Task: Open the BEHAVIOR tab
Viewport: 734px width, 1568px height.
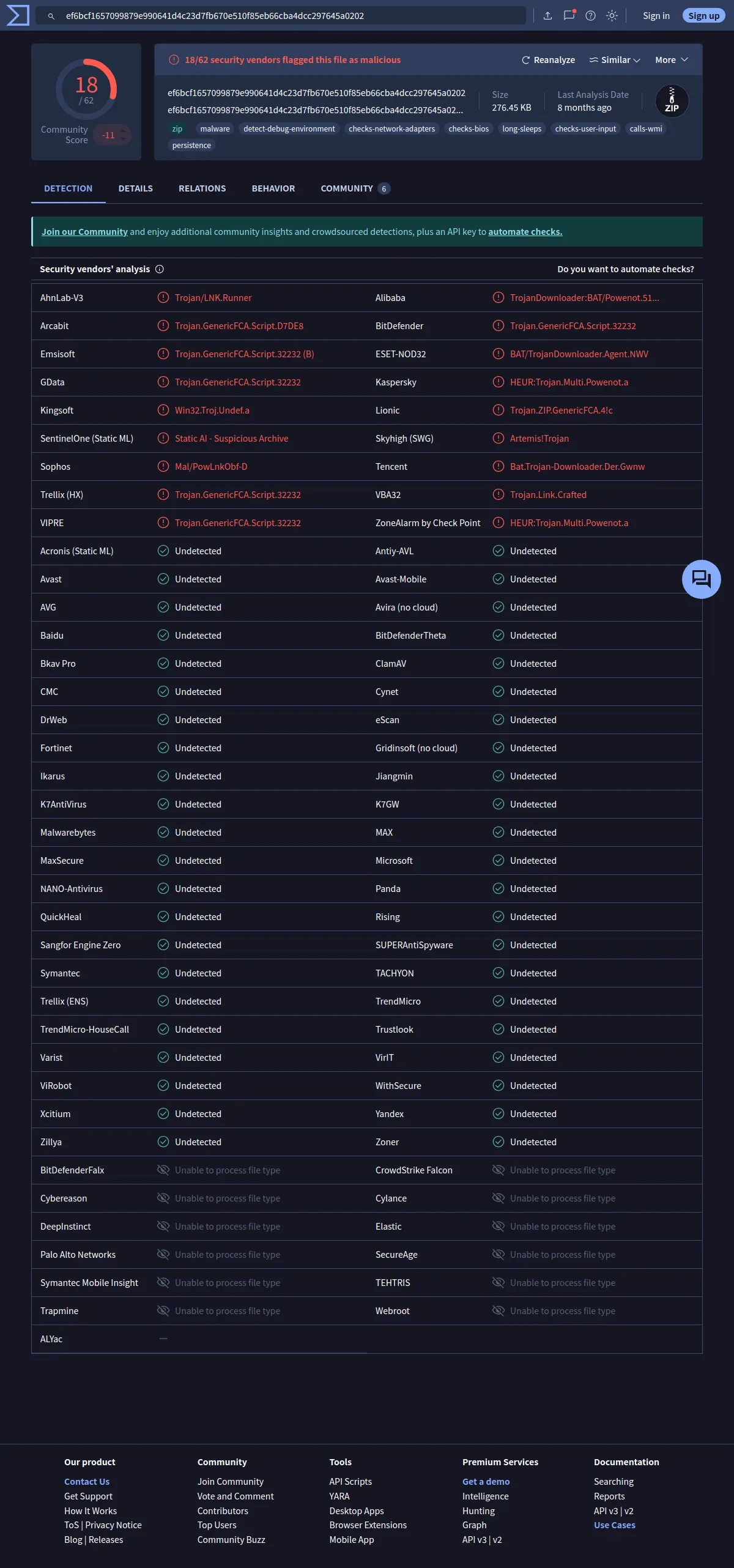Action: (273, 188)
